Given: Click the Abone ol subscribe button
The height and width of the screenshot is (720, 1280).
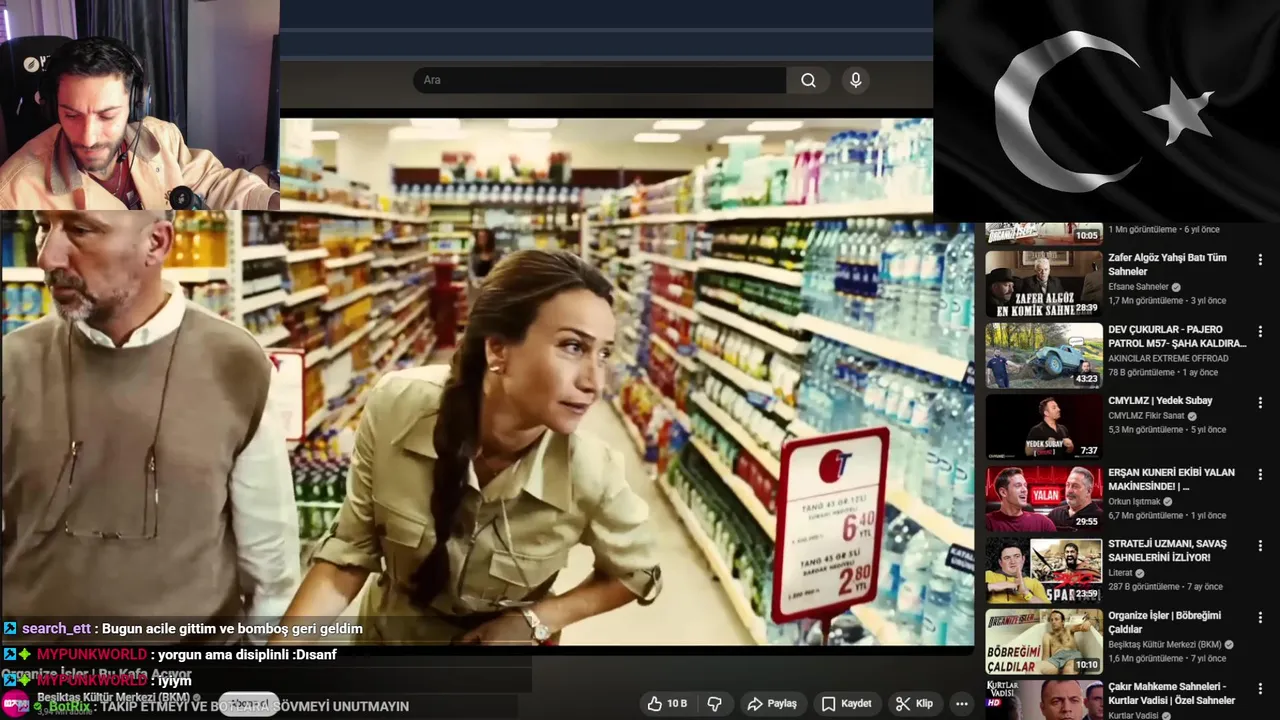Looking at the screenshot, I should [x=249, y=703].
